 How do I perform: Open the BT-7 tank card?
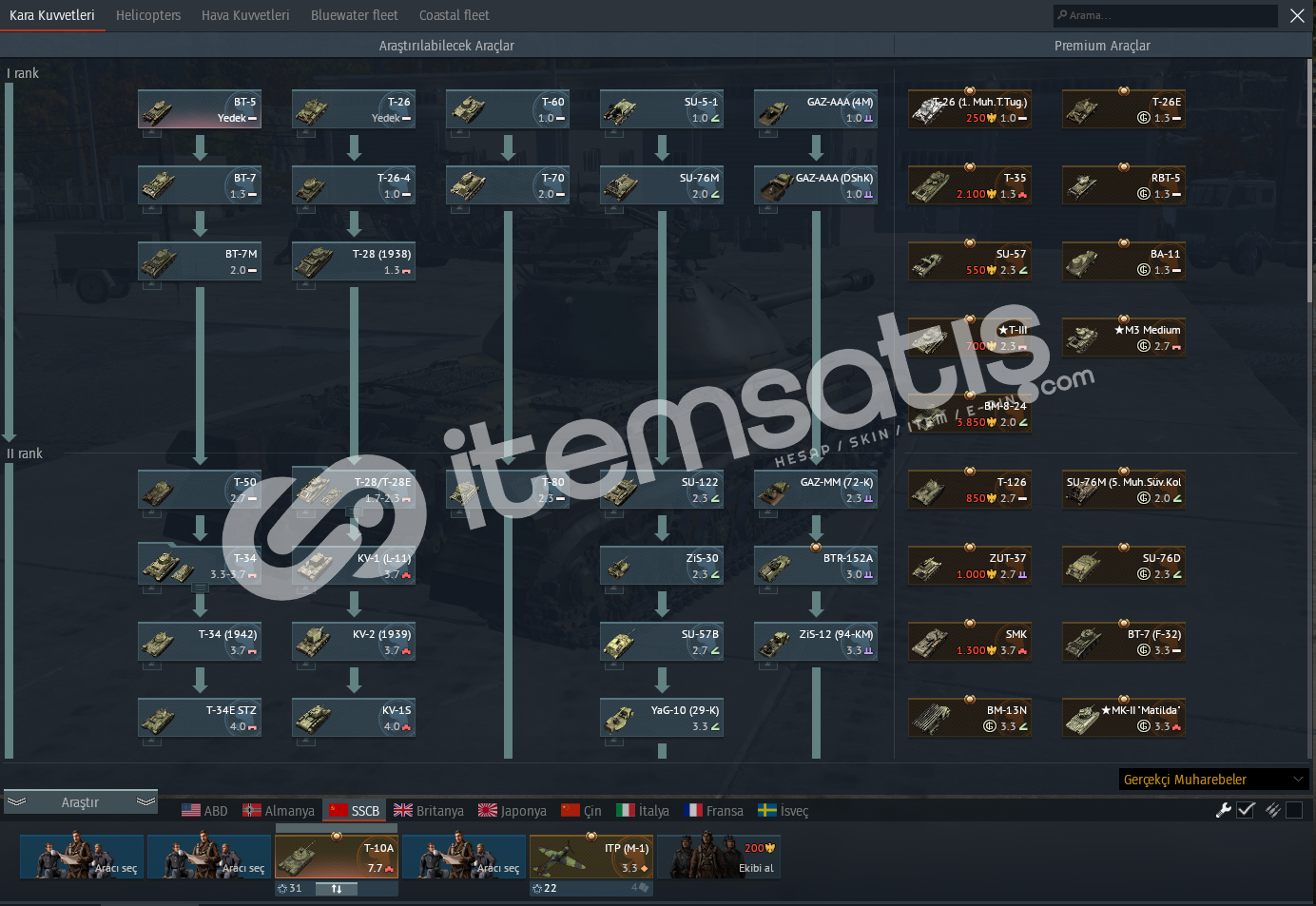click(199, 185)
